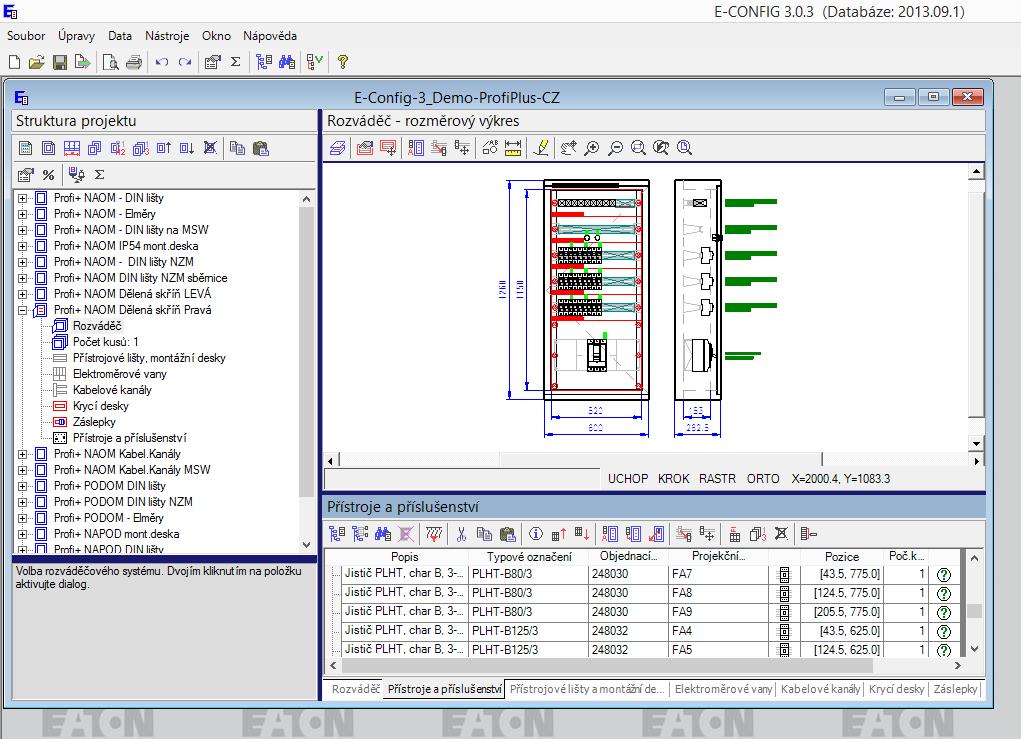Expand Profi+ PODOM - Elměry node

tap(23, 518)
